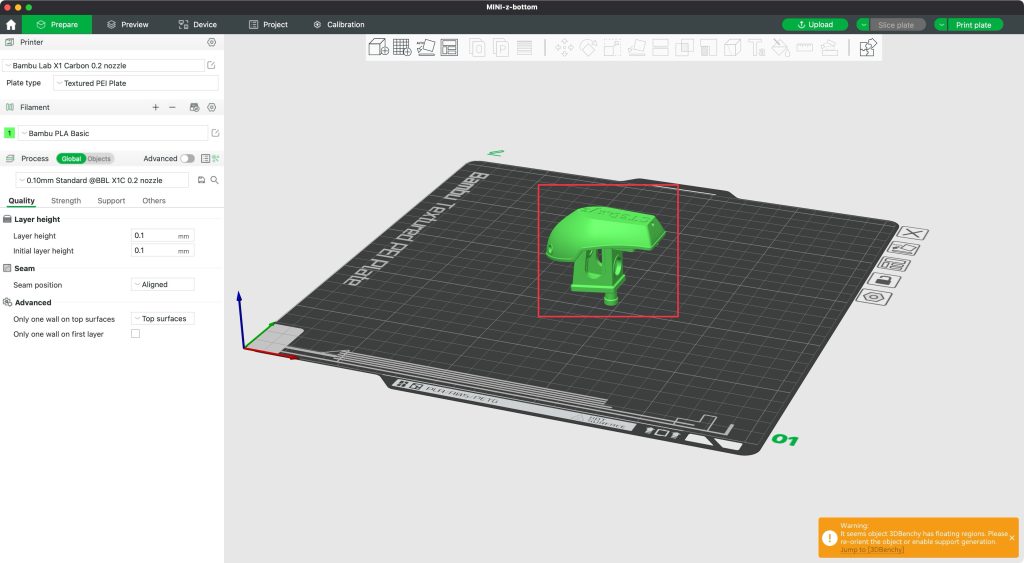Click the green filament 1 color swatch
The width and height of the screenshot is (1024, 563).
click(9, 133)
